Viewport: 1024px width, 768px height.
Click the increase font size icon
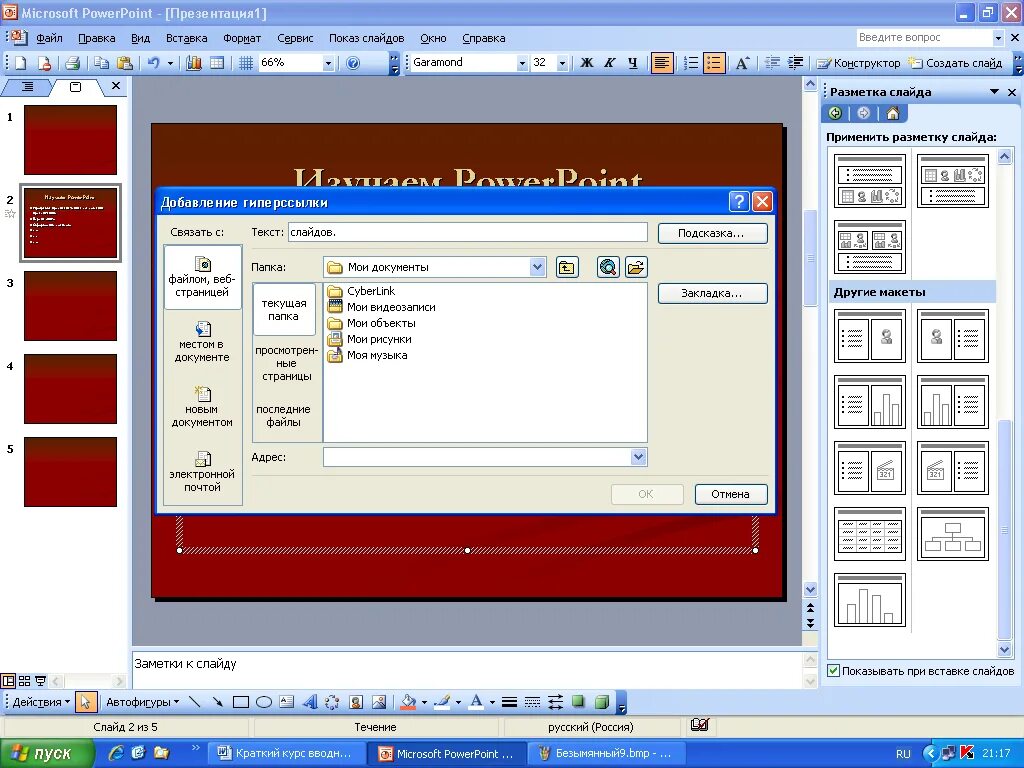(743, 63)
